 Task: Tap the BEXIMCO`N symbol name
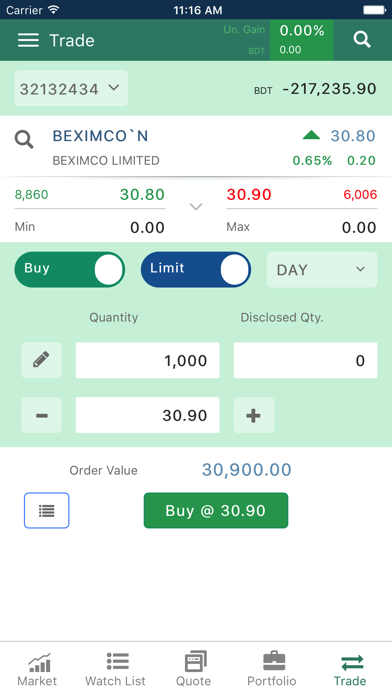tap(100, 136)
